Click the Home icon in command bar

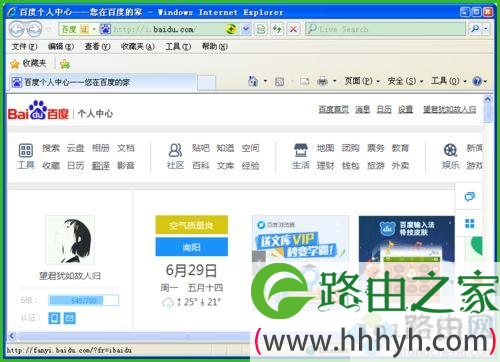253,81
